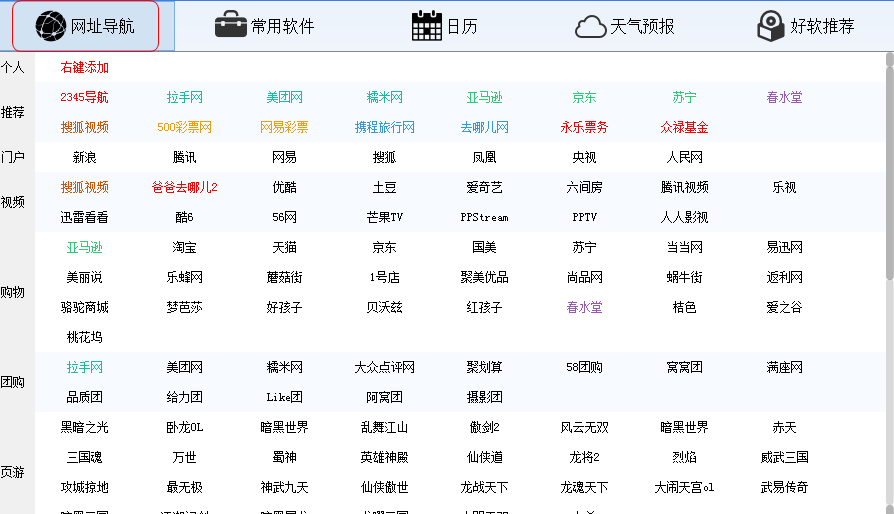
Task: Open the 黑暗之光 game link
Action: (x=84, y=427)
